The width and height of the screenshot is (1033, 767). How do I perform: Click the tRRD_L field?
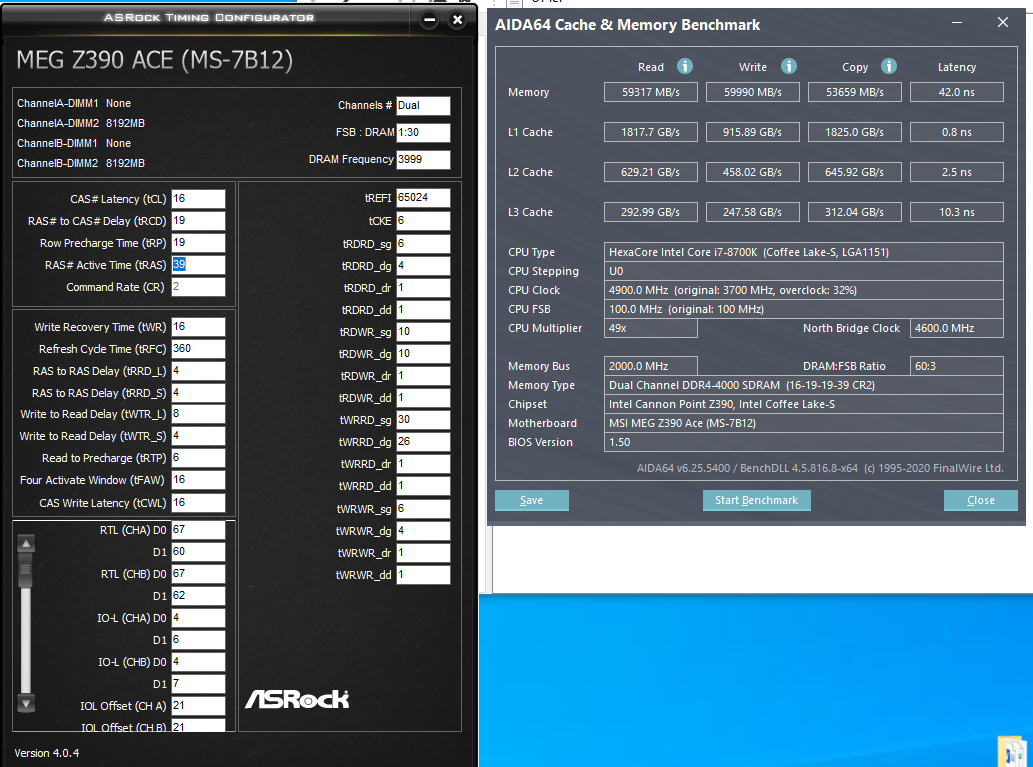point(198,371)
